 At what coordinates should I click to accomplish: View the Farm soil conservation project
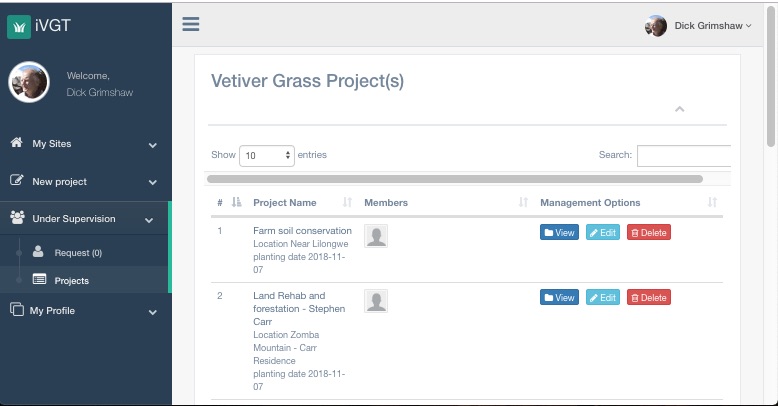[x=559, y=232]
